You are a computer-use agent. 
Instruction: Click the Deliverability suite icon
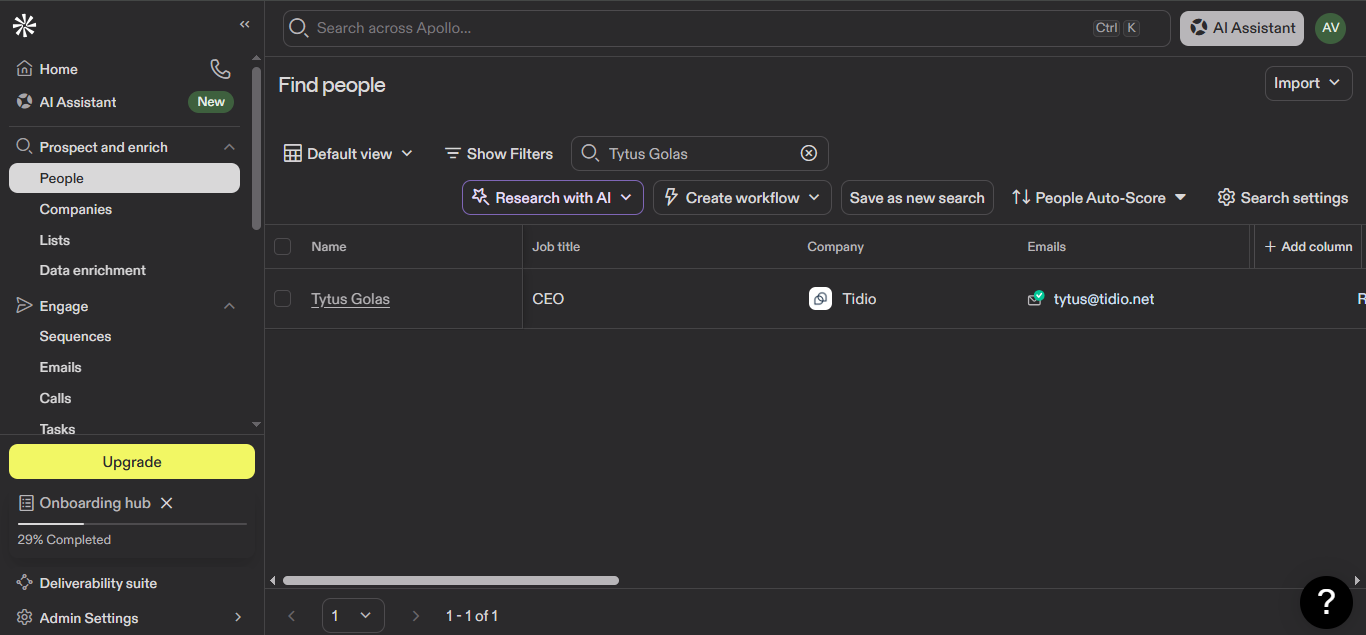25,583
